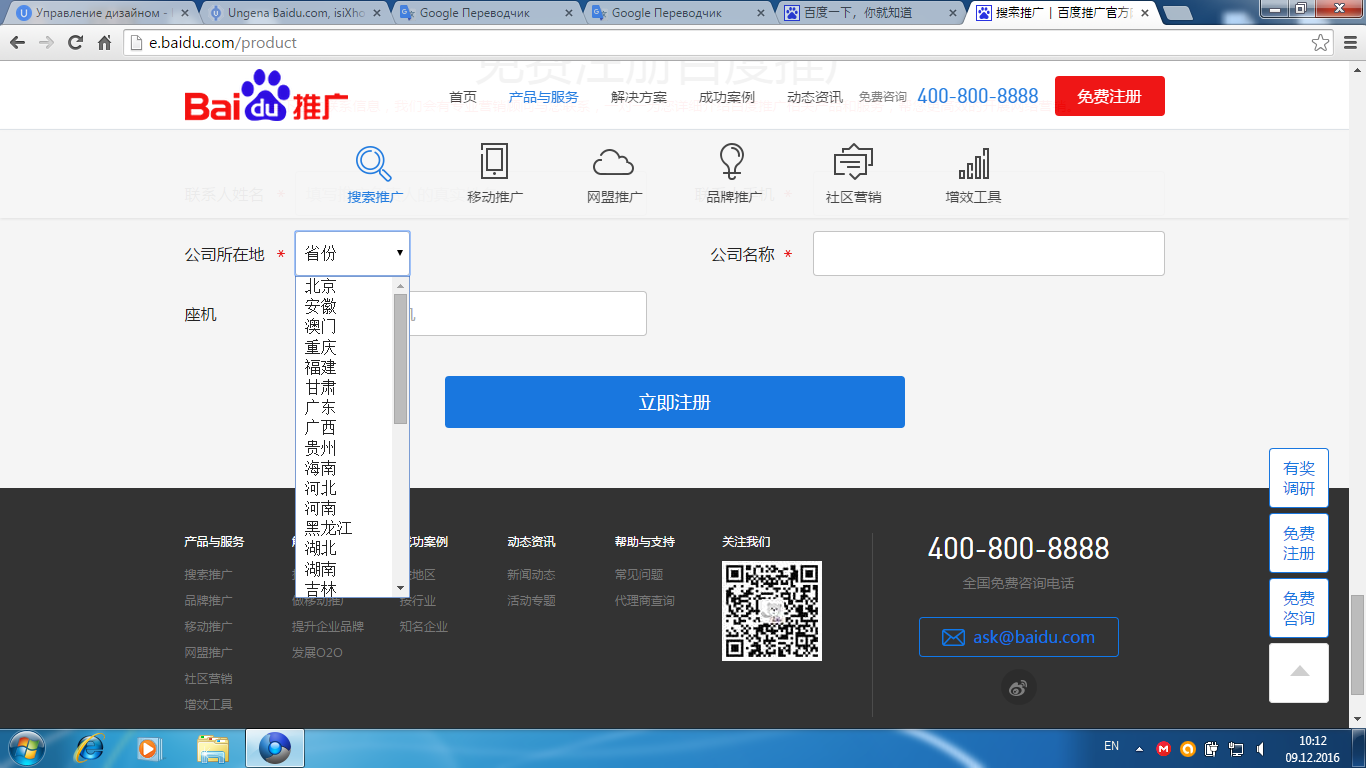Viewport: 1366px width, 768px height.
Task: Click the EN language indicator
Action: click(x=1111, y=746)
